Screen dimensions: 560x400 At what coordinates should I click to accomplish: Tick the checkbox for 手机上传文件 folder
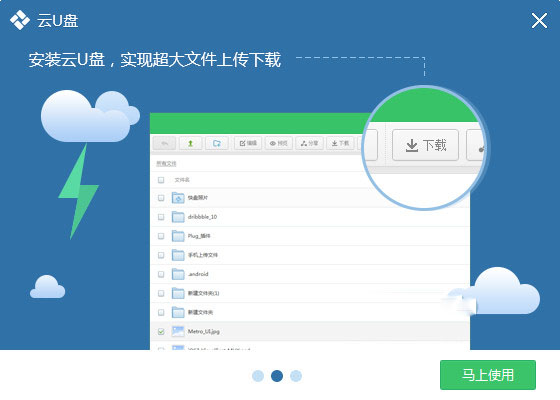(161, 255)
